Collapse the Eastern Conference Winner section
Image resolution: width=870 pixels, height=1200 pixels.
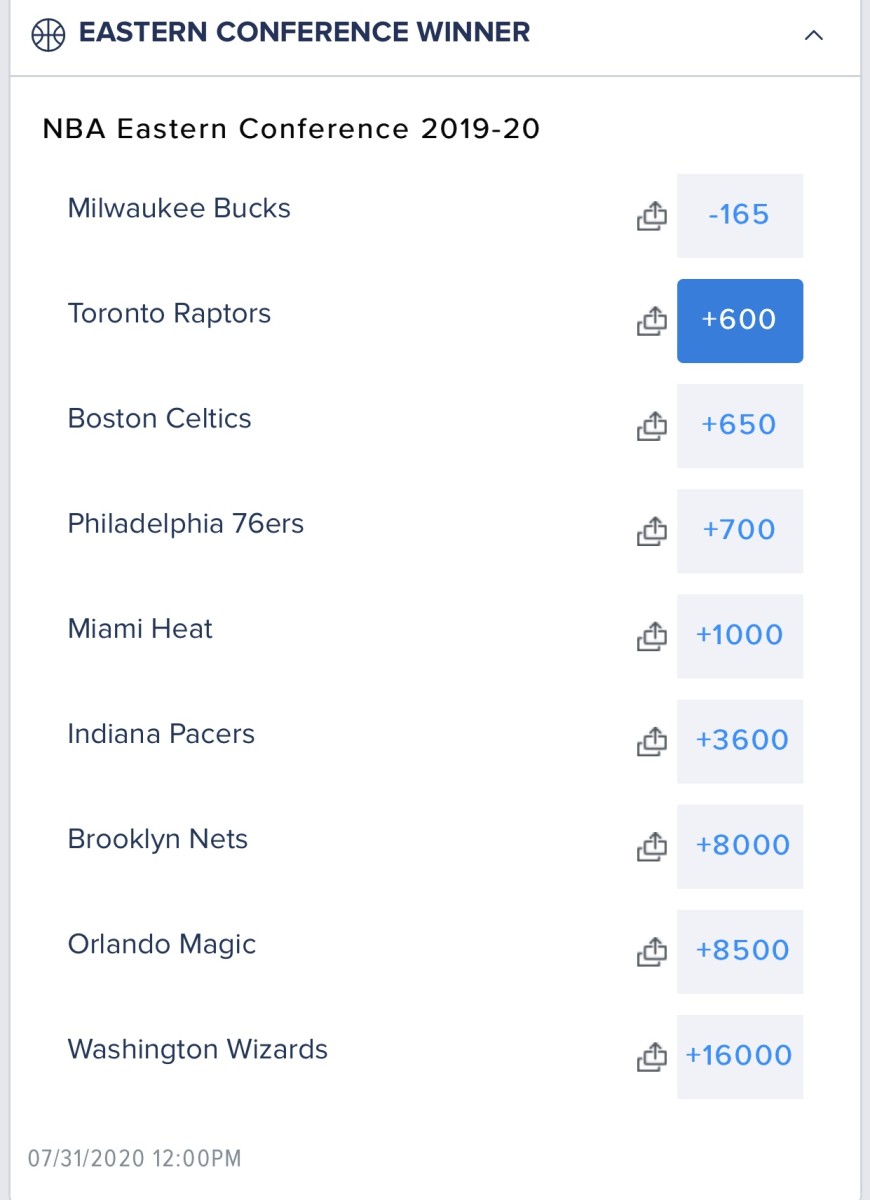pyautogui.click(x=814, y=35)
